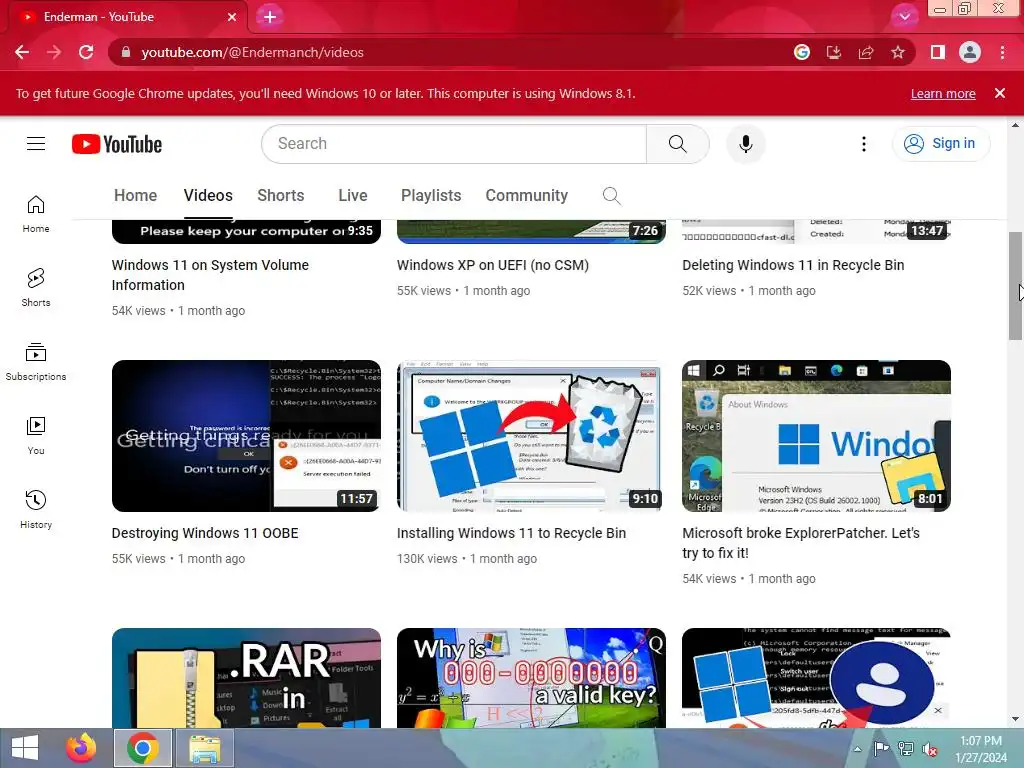Open the tab search dropdown arrow
This screenshot has width=1024, height=768.
coord(904,17)
